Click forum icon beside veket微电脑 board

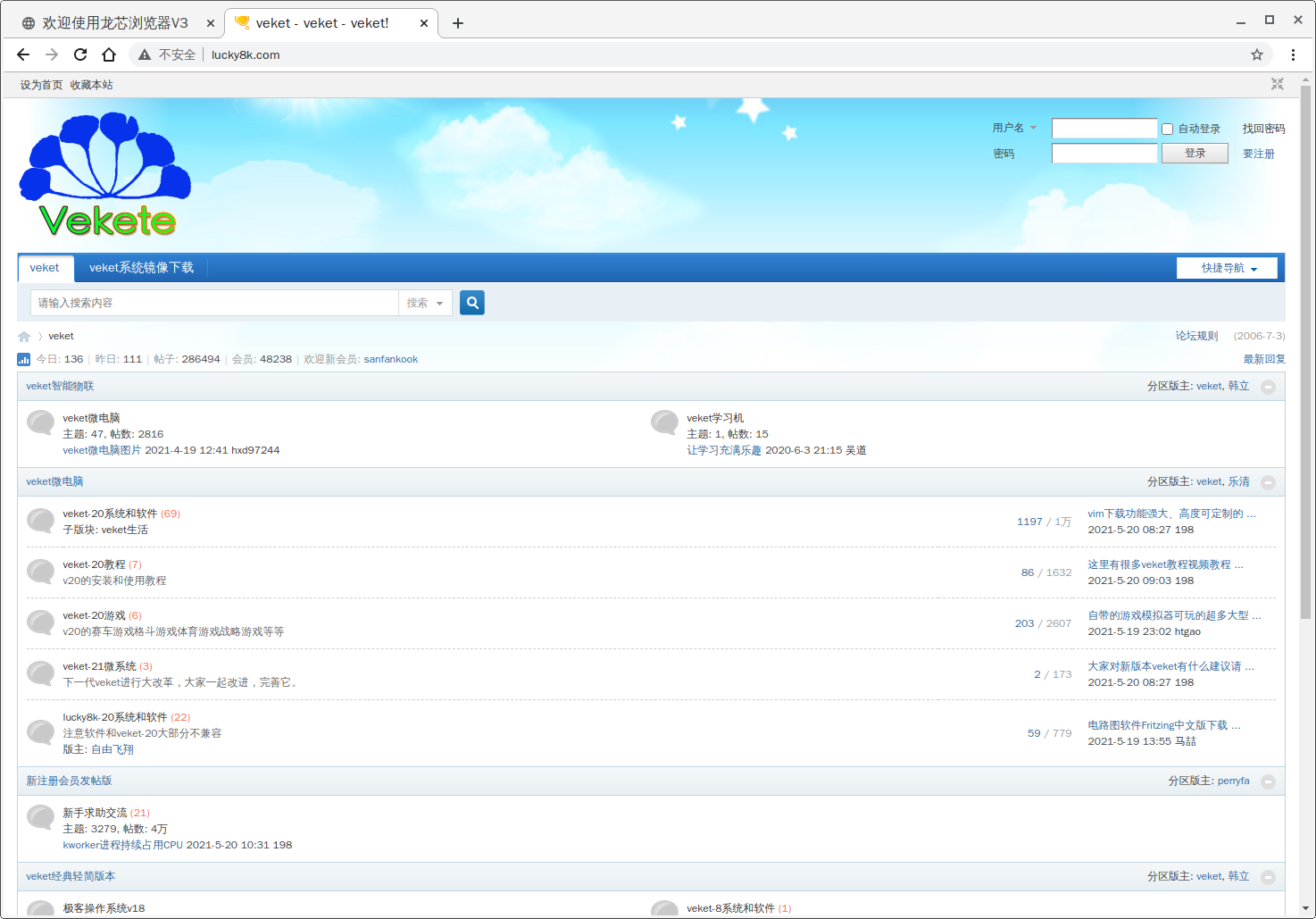pyautogui.click(x=41, y=422)
